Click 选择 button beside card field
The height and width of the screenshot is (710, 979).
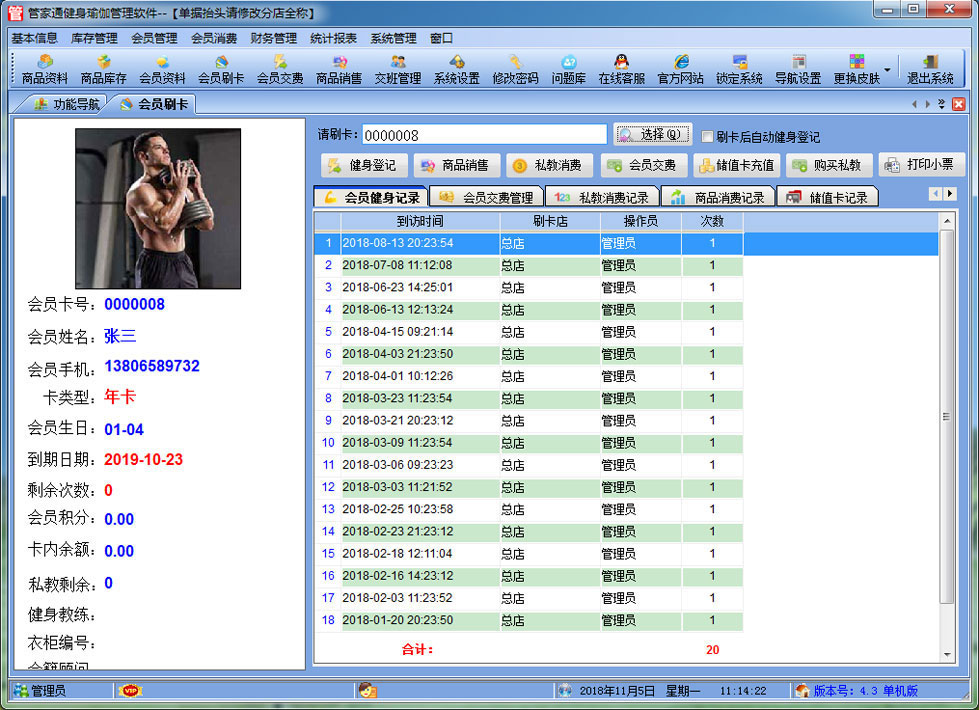[652, 134]
